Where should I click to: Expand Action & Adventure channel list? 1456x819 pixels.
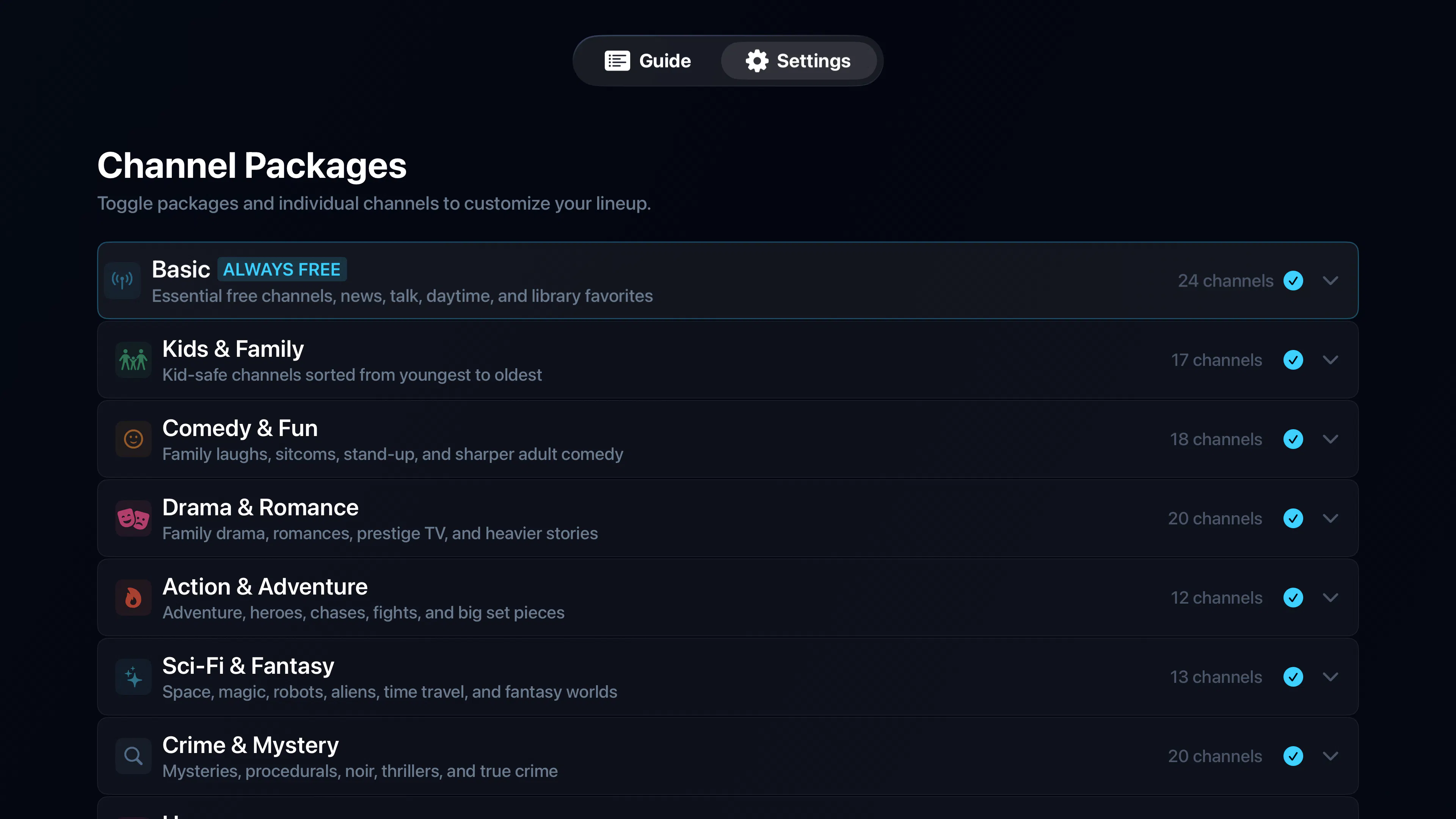tap(1330, 598)
